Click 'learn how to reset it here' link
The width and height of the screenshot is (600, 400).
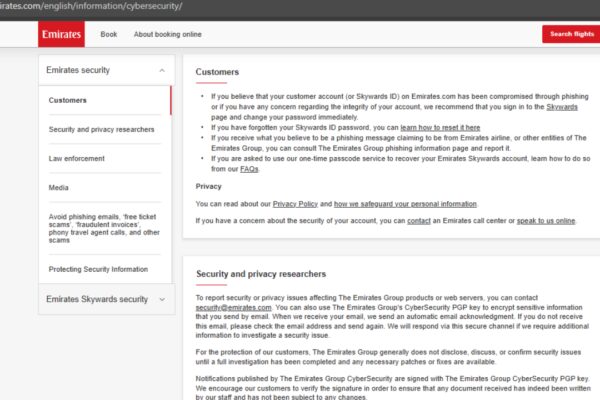tap(440, 128)
